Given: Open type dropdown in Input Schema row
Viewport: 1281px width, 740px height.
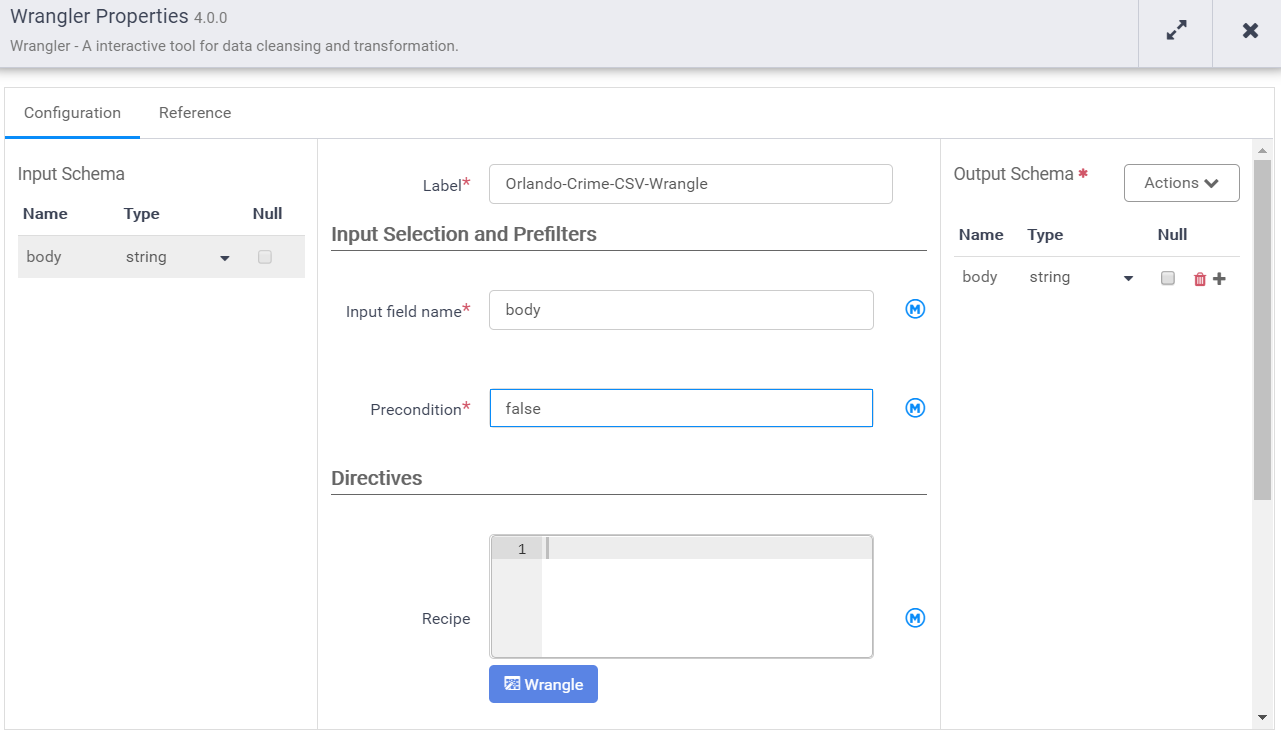Looking at the screenshot, I should click(224, 258).
